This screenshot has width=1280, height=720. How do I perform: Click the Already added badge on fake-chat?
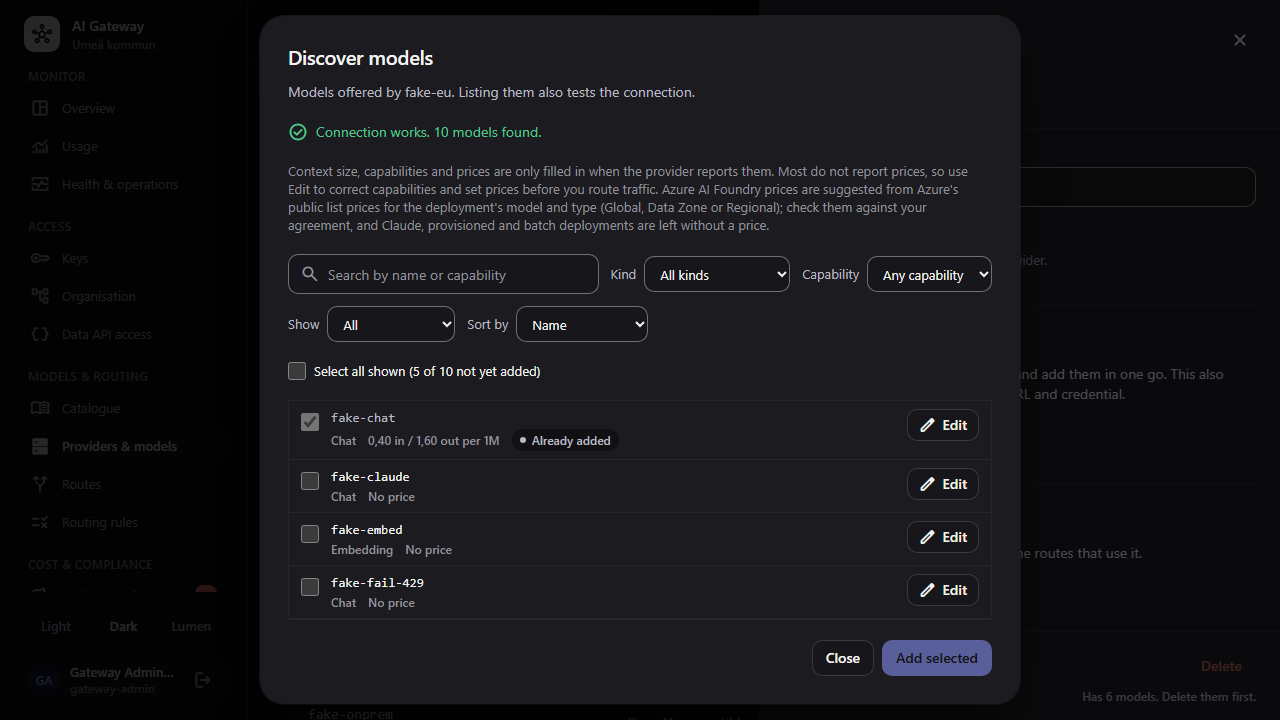565,440
